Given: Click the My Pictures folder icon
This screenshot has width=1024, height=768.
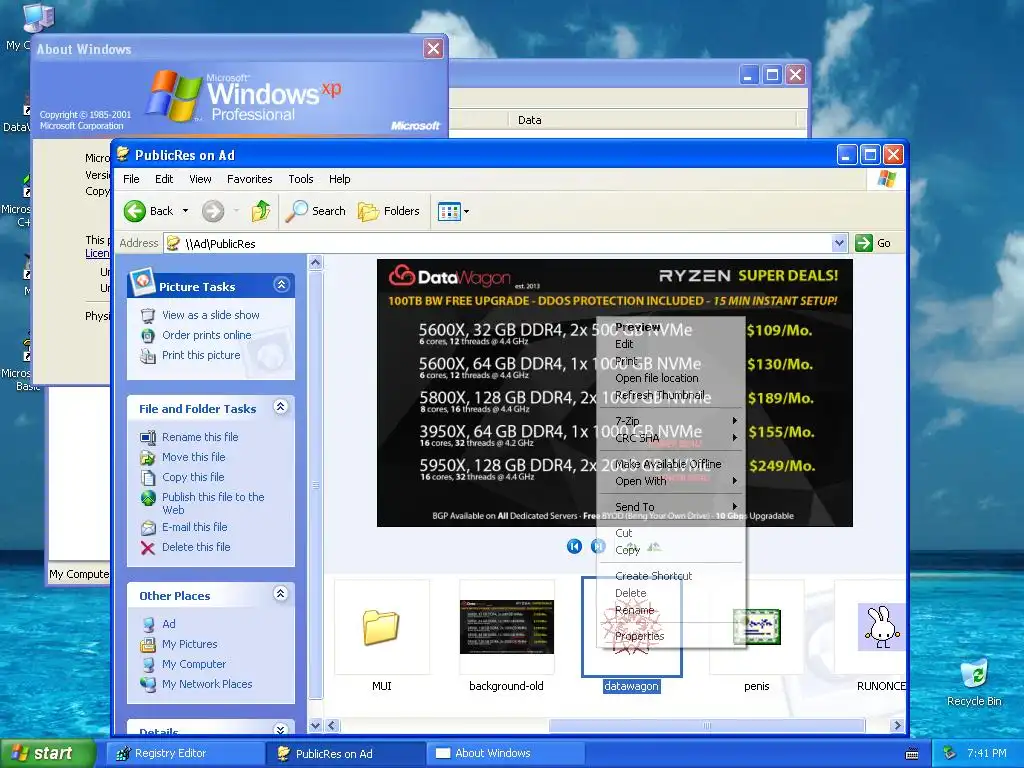Looking at the screenshot, I should [148, 645].
